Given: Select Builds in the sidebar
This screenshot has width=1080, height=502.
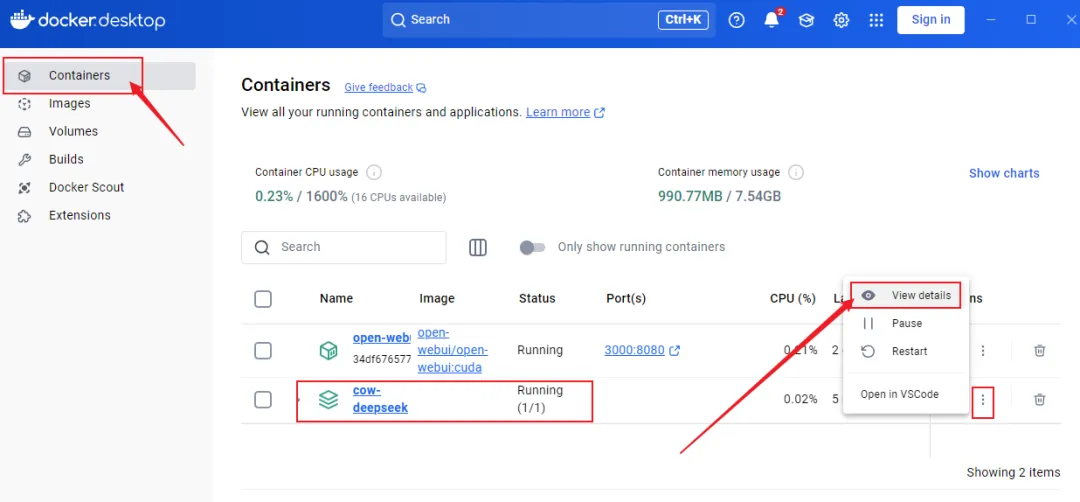Looking at the screenshot, I should (99, 159).
